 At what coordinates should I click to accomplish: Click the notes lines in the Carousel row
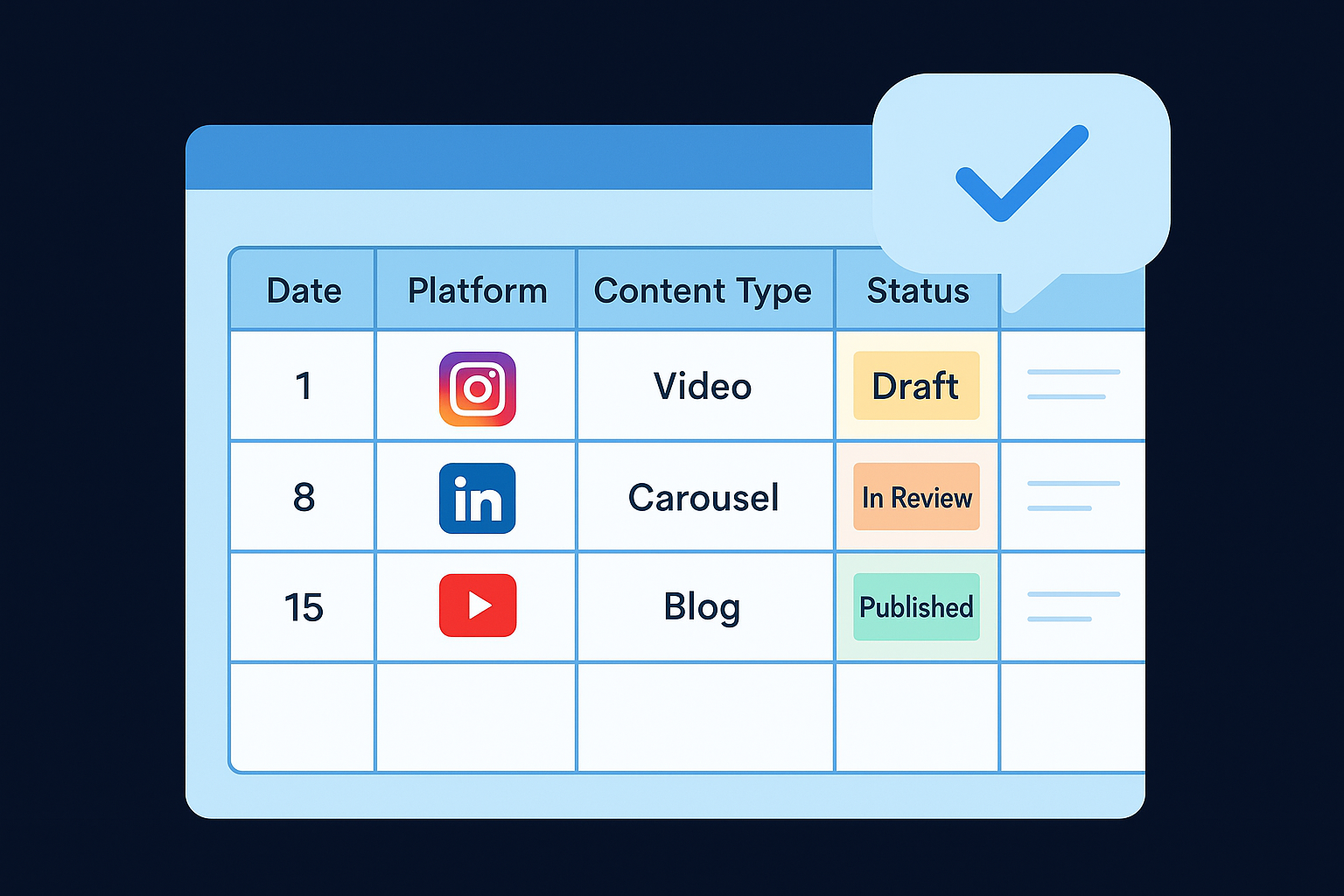(1074, 495)
